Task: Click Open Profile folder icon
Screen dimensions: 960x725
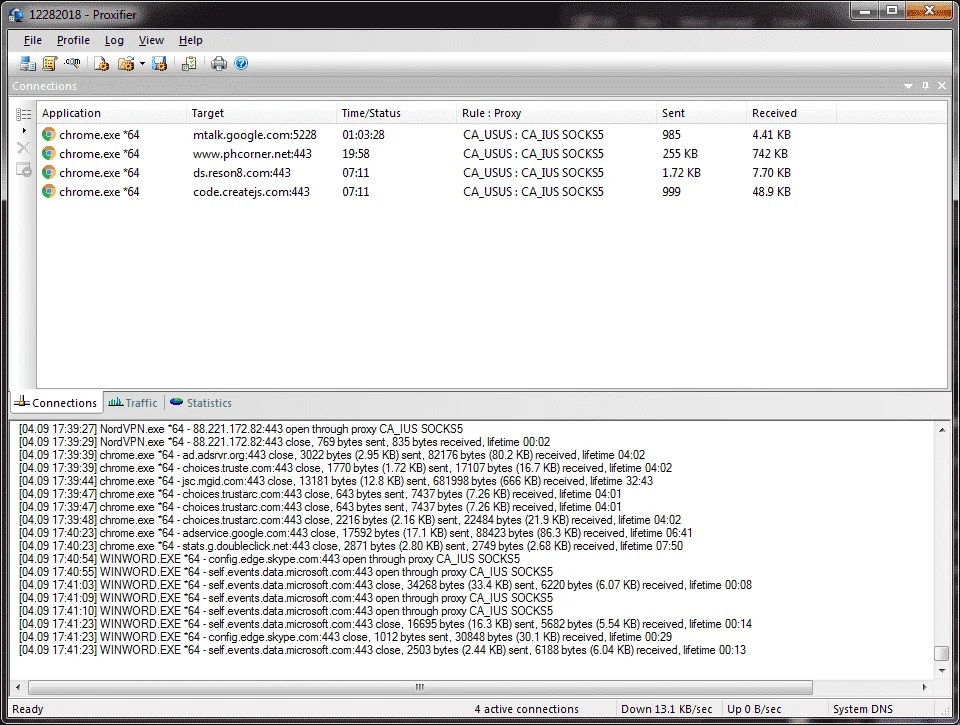Action: [126, 63]
